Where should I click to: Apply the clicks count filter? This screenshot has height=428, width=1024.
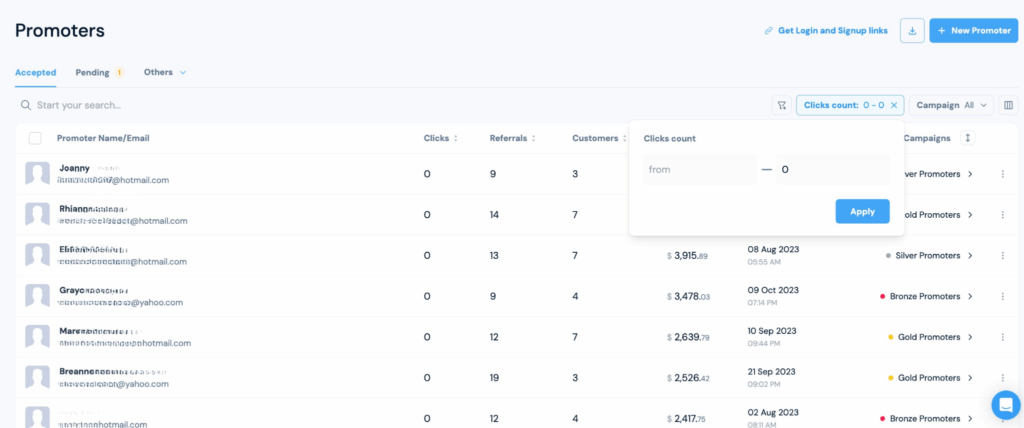[x=862, y=212]
